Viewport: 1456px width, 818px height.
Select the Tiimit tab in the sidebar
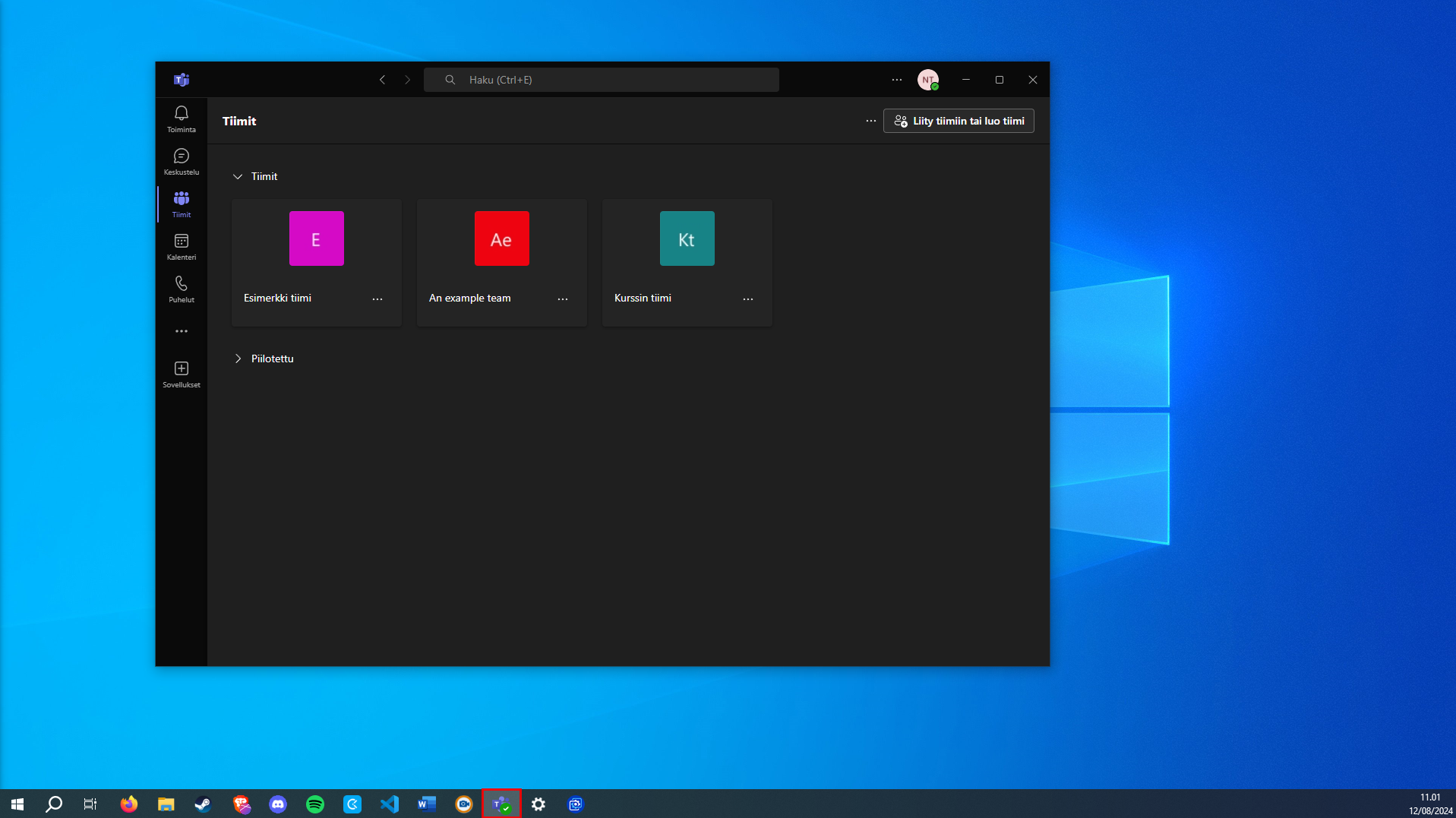pyautogui.click(x=182, y=204)
